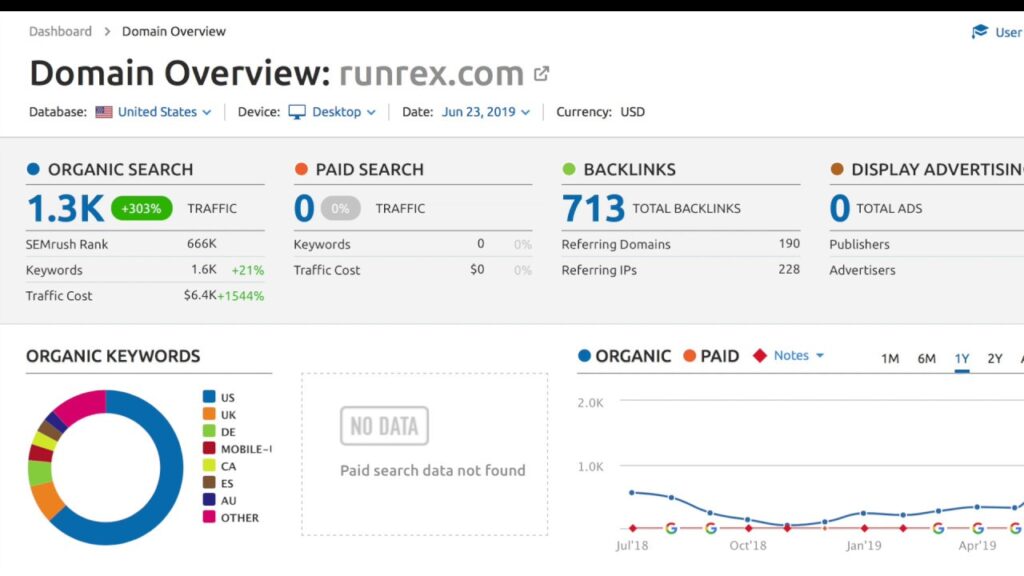Click the 1.3K organic traffic value
This screenshot has height=576, width=1024.
(x=65, y=208)
